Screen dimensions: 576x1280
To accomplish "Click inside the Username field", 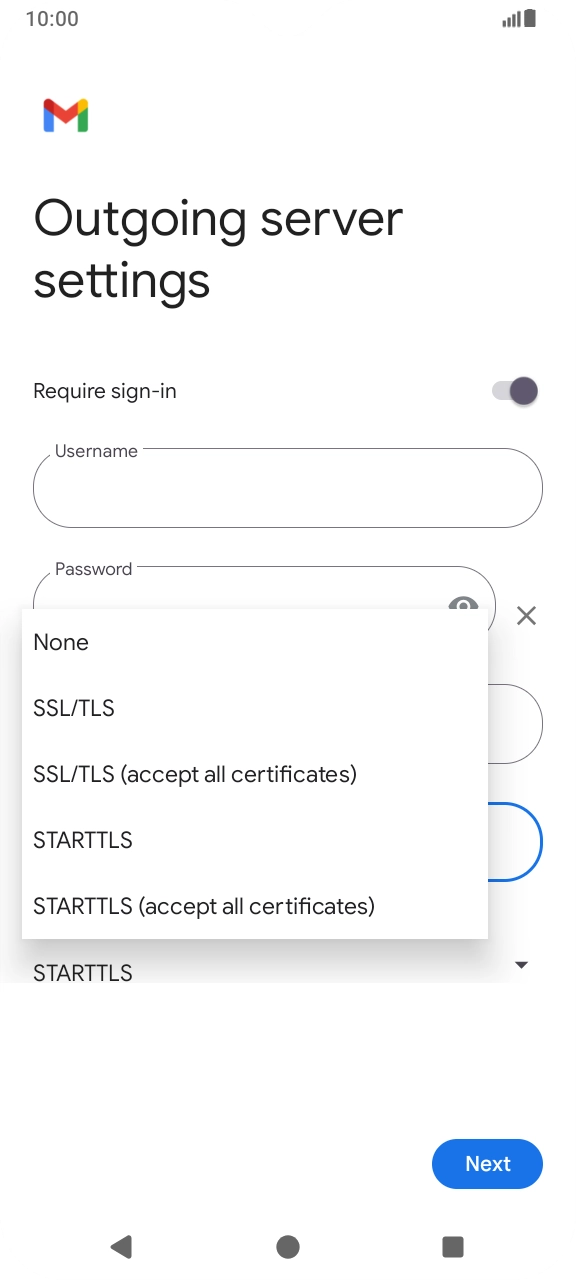I will pos(287,488).
